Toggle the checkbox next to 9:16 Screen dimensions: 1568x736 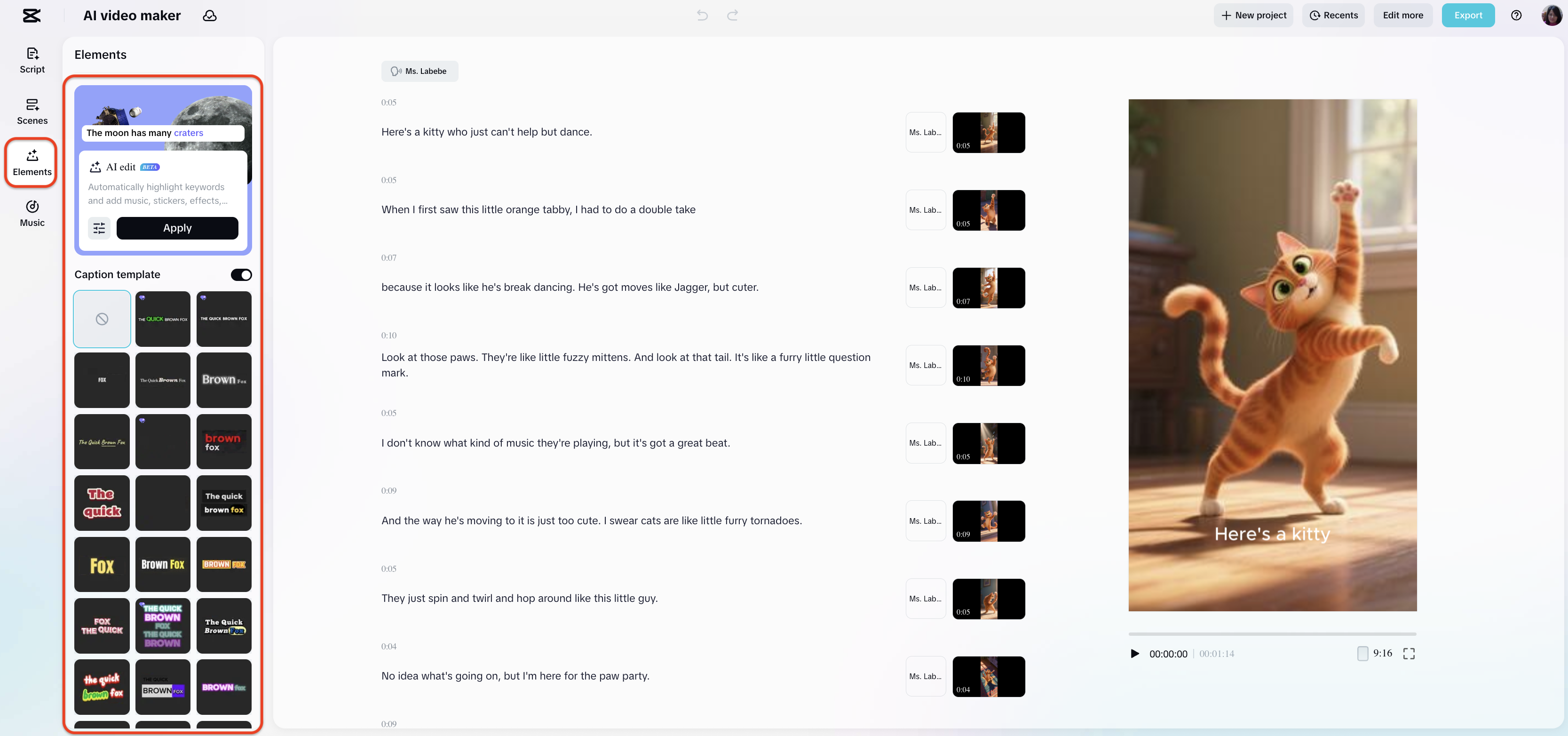coord(1363,653)
